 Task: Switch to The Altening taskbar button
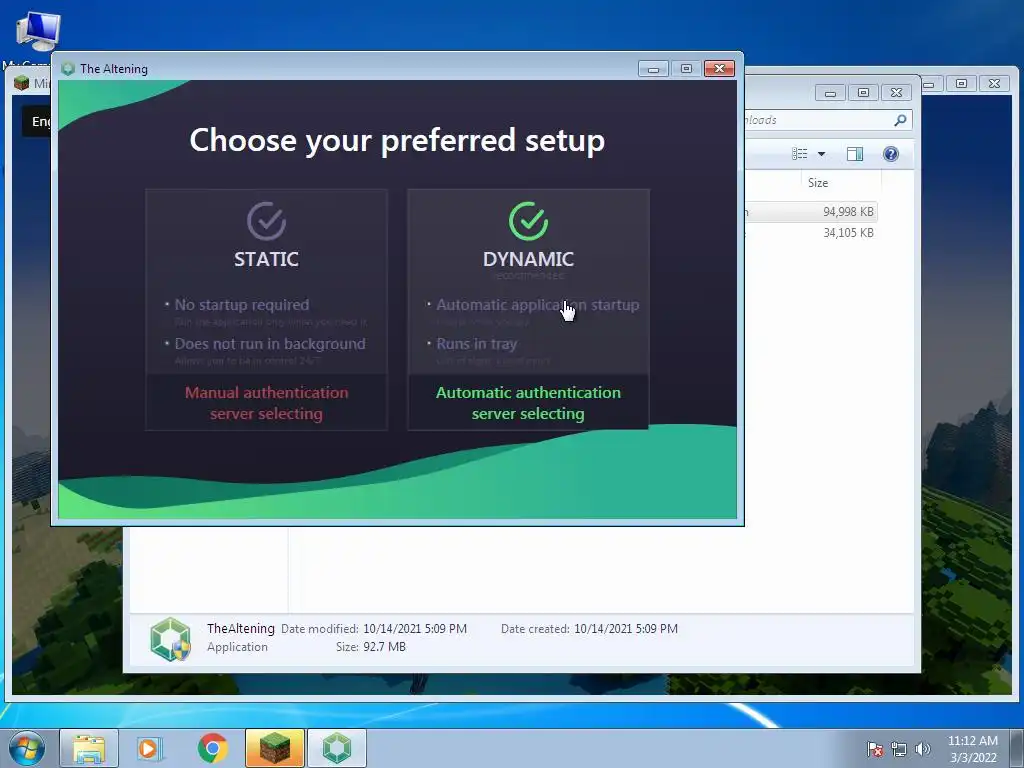point(337,748)
